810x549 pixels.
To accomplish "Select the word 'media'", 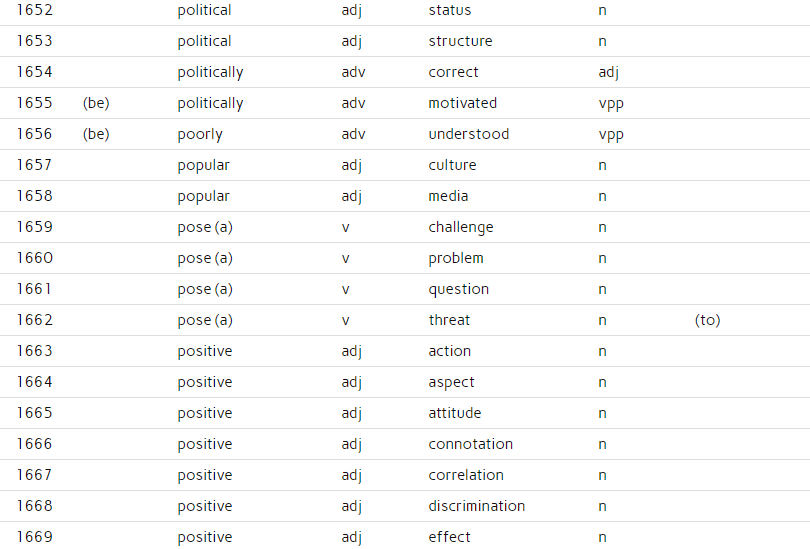I will click(x=448, y=196).
